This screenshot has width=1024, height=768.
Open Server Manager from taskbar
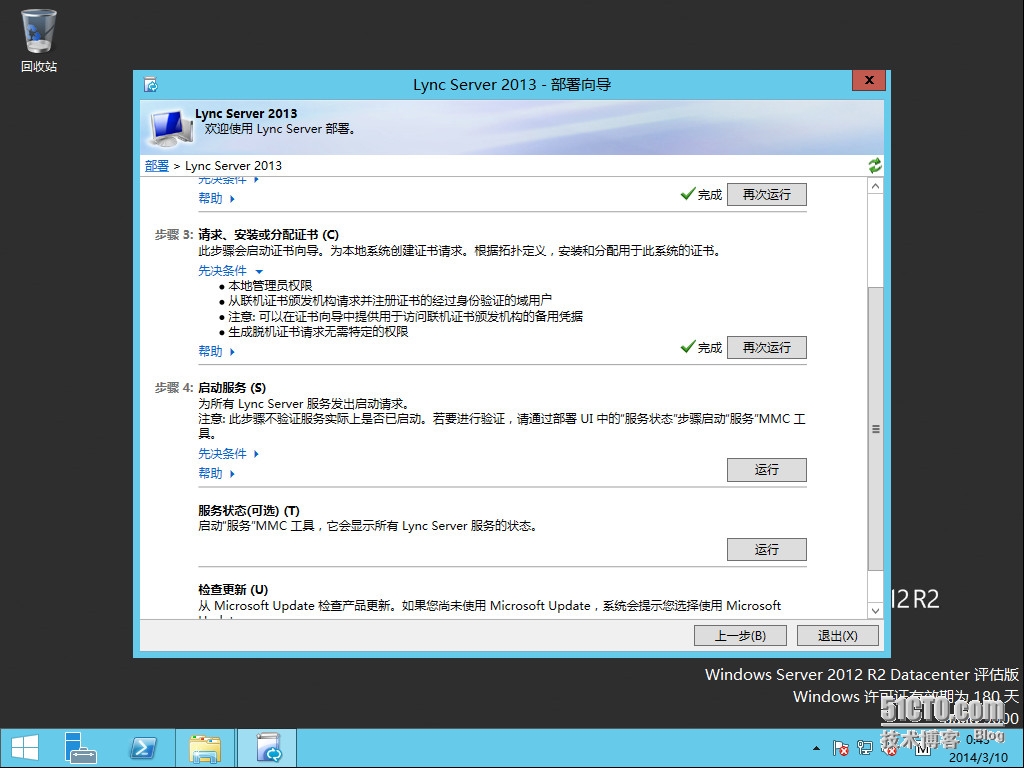[x=80, y=748]
